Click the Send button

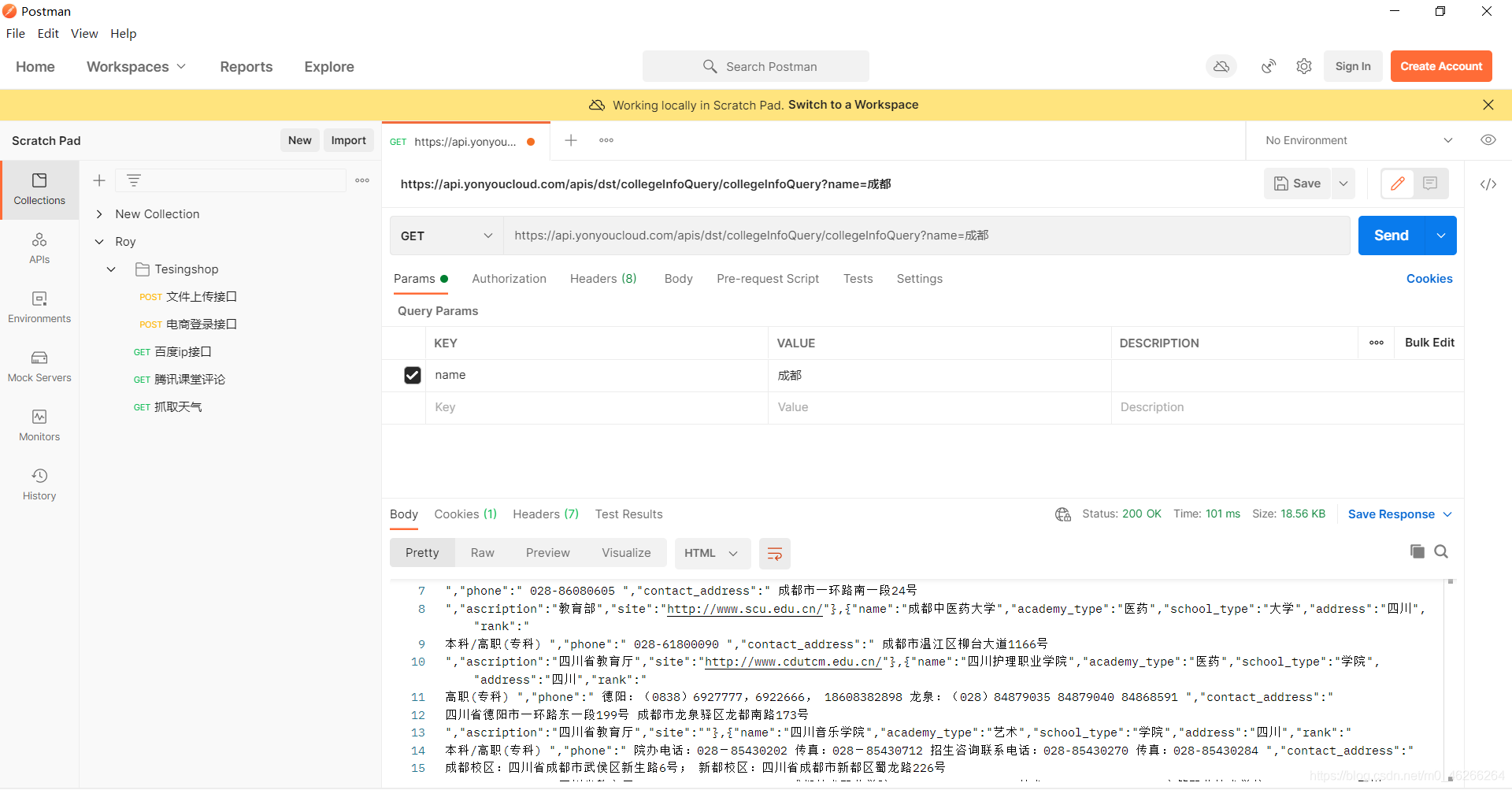pos(1392,236)
